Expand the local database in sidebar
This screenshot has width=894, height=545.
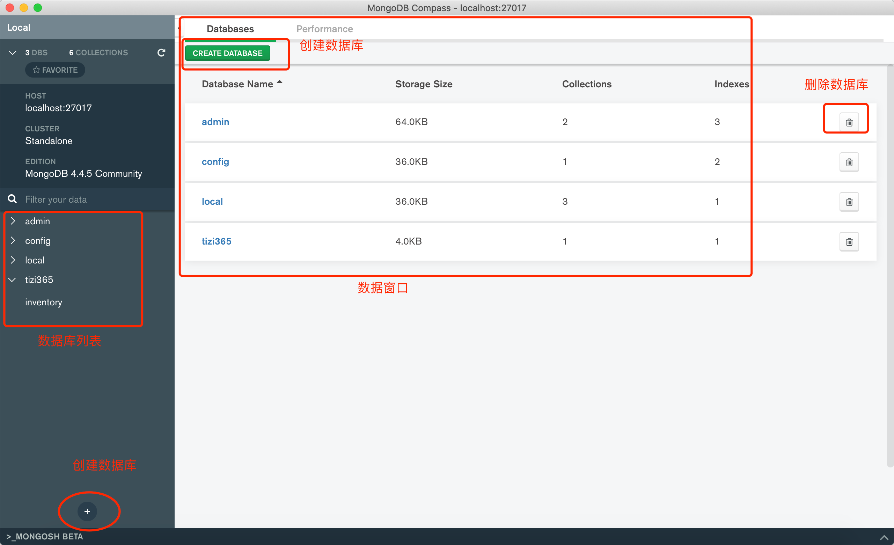[13, 260]
